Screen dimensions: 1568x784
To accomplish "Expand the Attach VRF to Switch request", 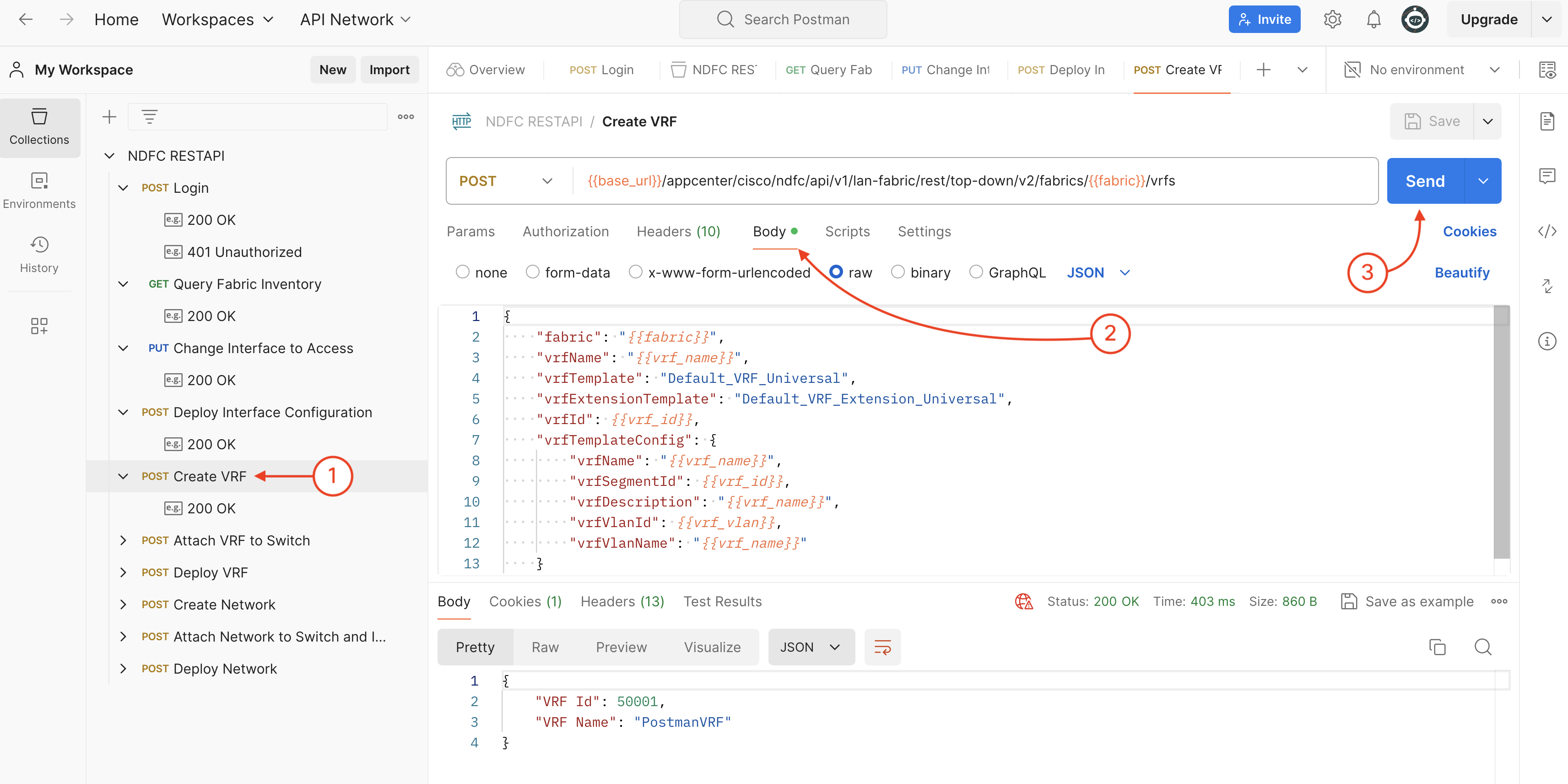I will click(124, 540).
